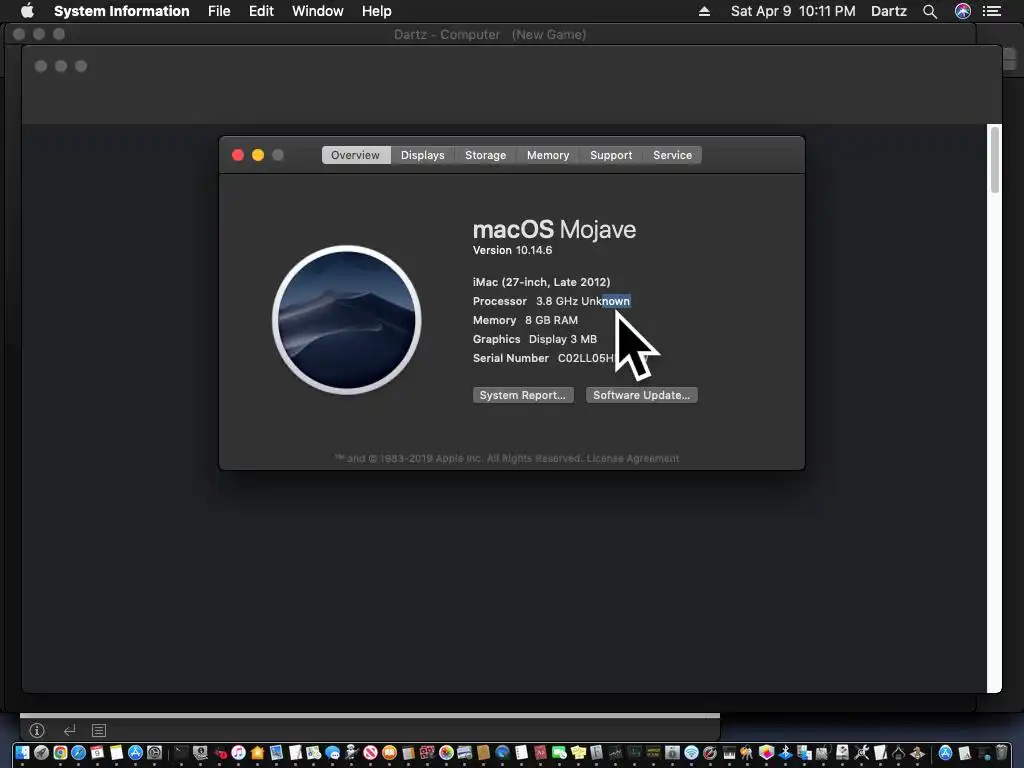Click the 'Serial Number' label

pos(511,358)
